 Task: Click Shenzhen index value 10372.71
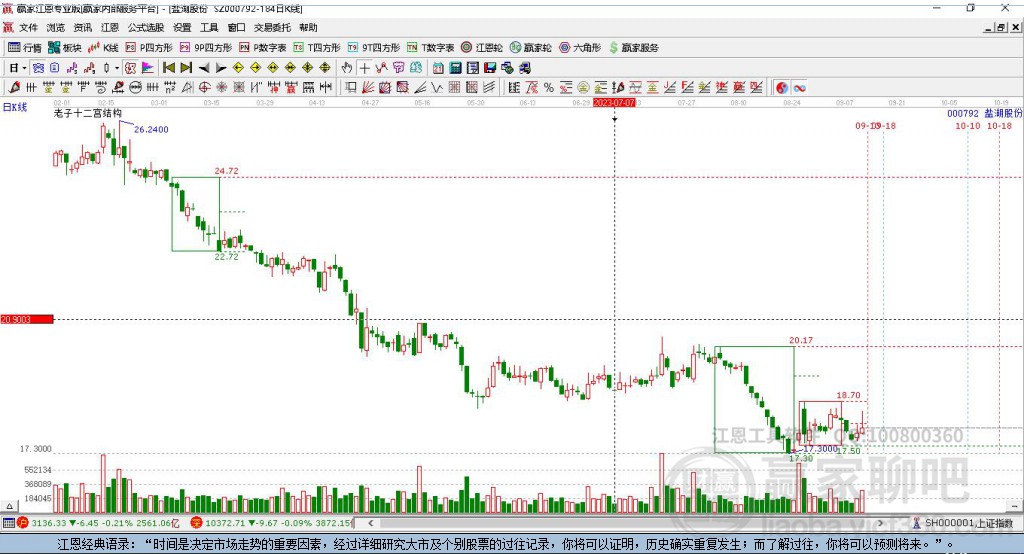click(226, 523)
